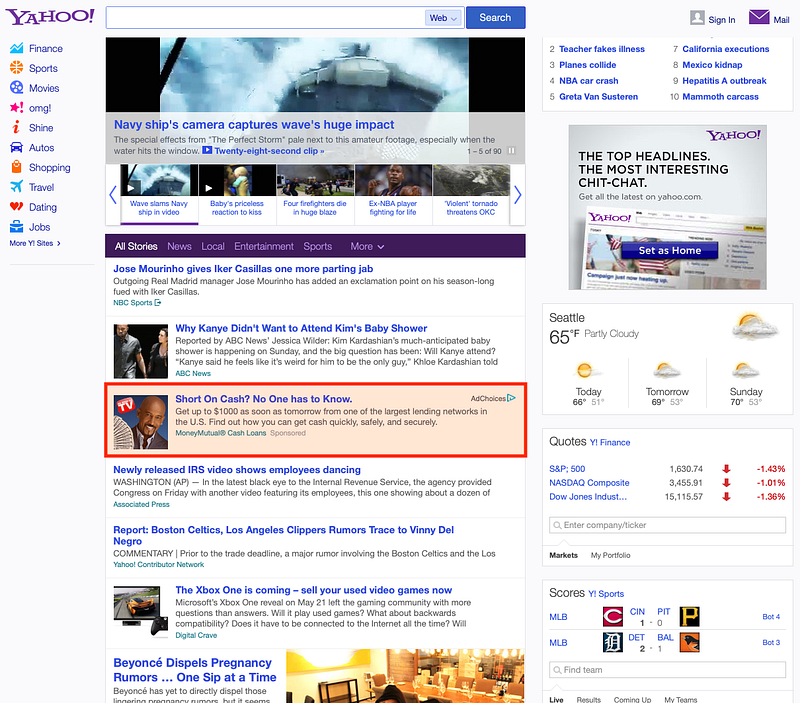This screenshot has height=703, width=800.
Task: Click the web search text field
Action: coord(265,18)
